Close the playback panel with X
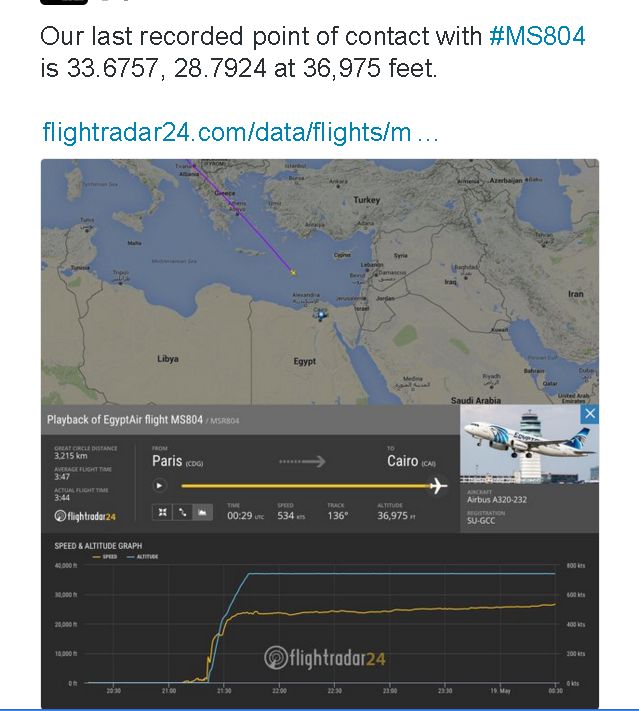Viewport: 639px width, 711px height. [x=590, y=414]
